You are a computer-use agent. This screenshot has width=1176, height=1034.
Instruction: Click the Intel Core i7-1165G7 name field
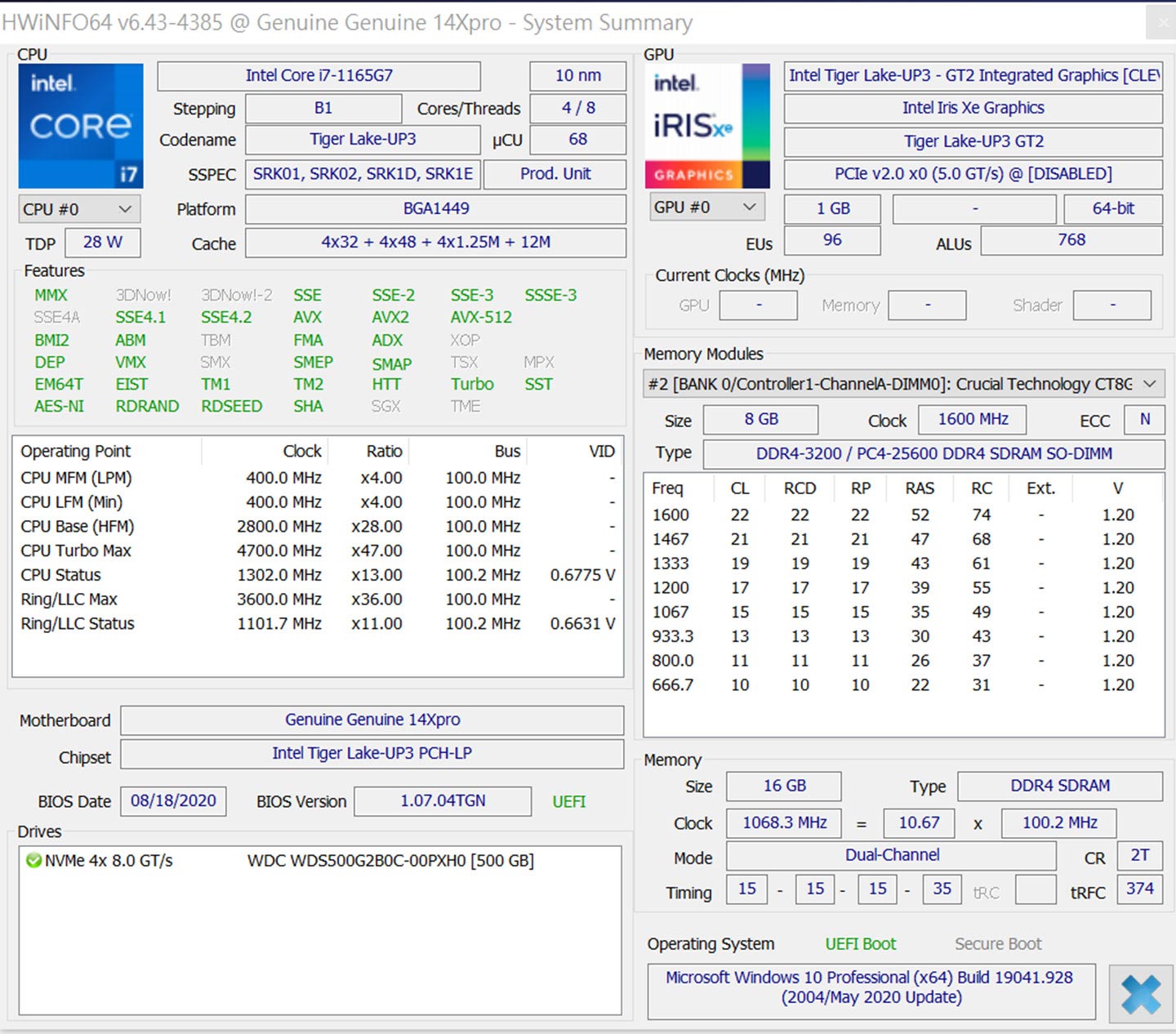(318, 76)
